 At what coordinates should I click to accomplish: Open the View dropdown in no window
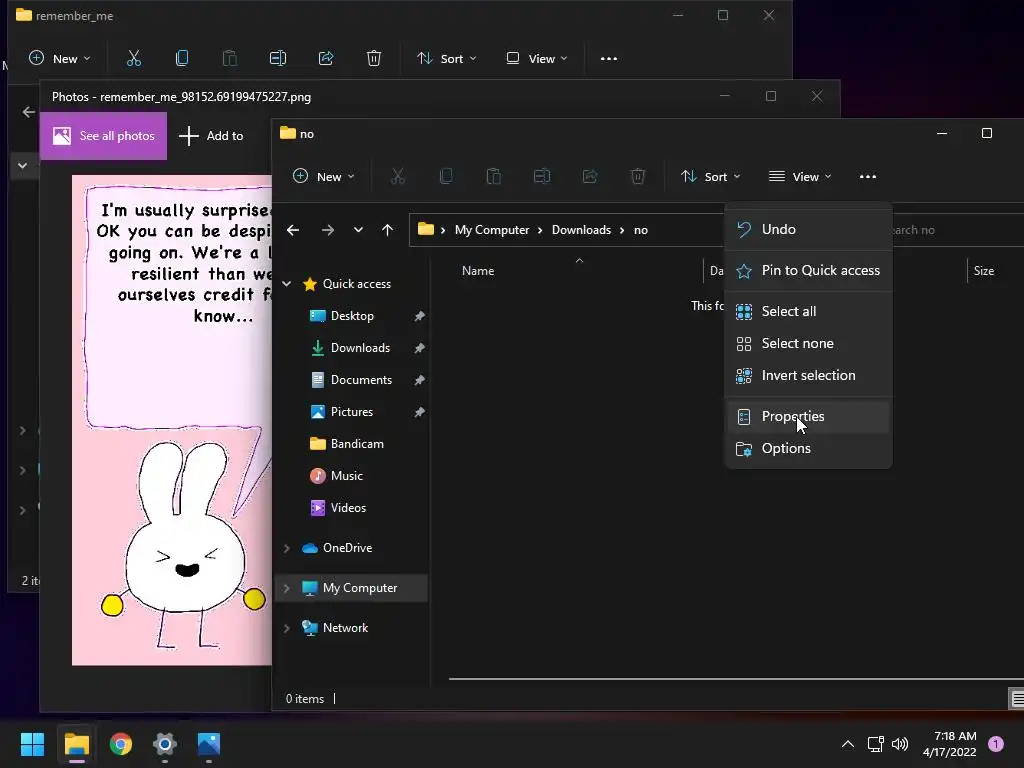coord(800,177)
